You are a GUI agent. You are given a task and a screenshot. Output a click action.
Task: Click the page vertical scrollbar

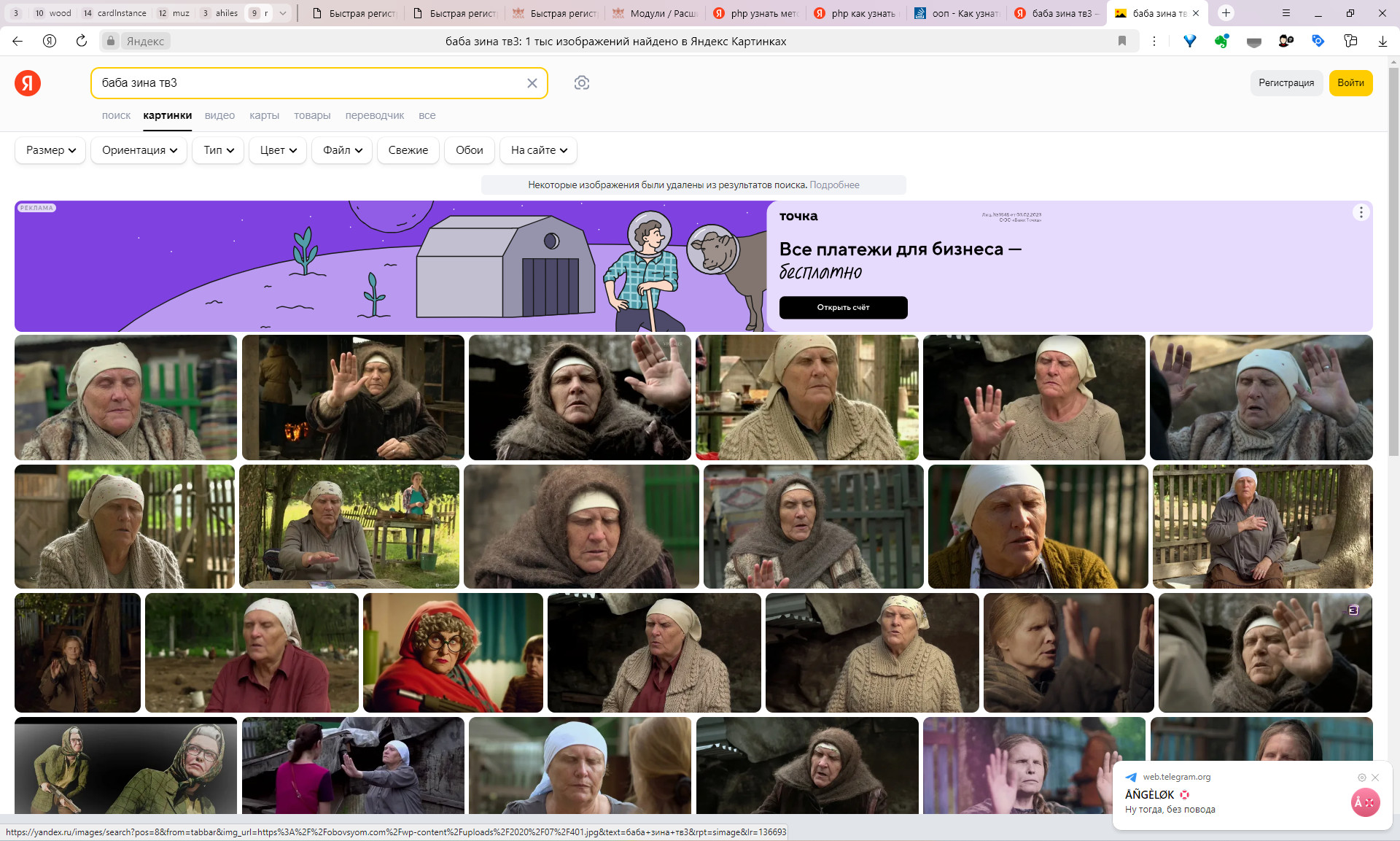(1393, 263)
